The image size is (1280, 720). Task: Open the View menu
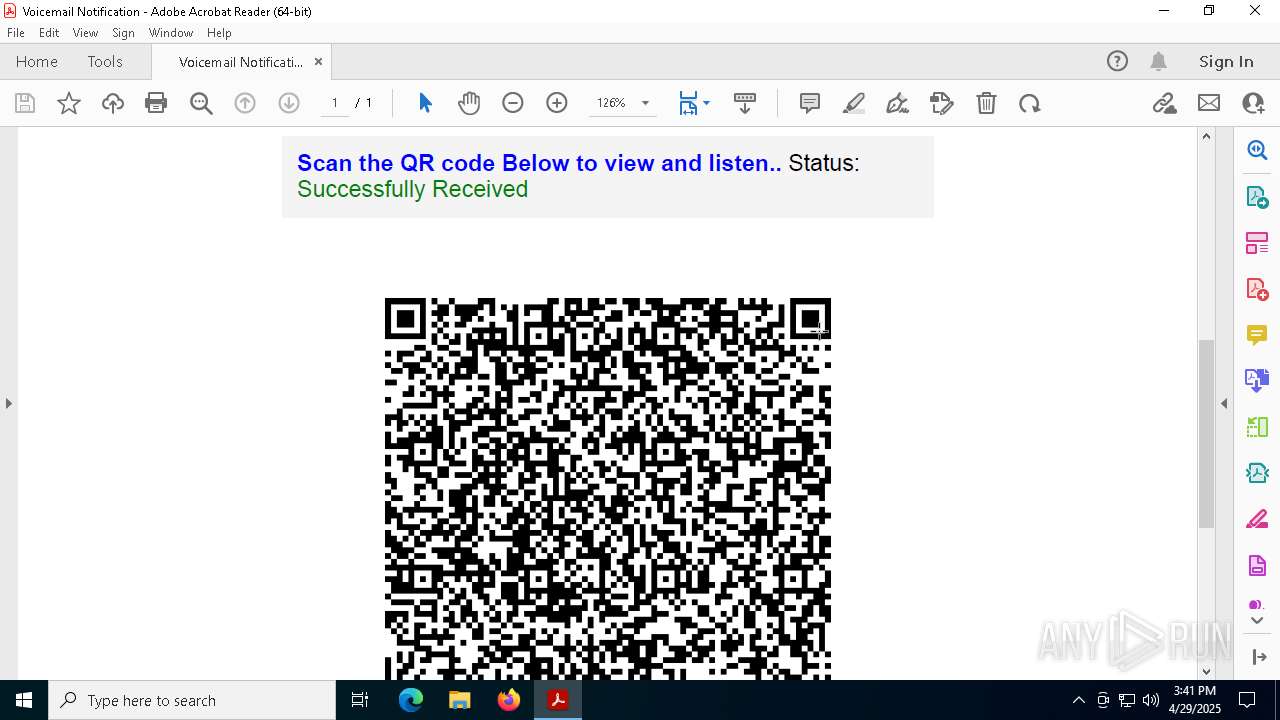[x=86, y=33]
